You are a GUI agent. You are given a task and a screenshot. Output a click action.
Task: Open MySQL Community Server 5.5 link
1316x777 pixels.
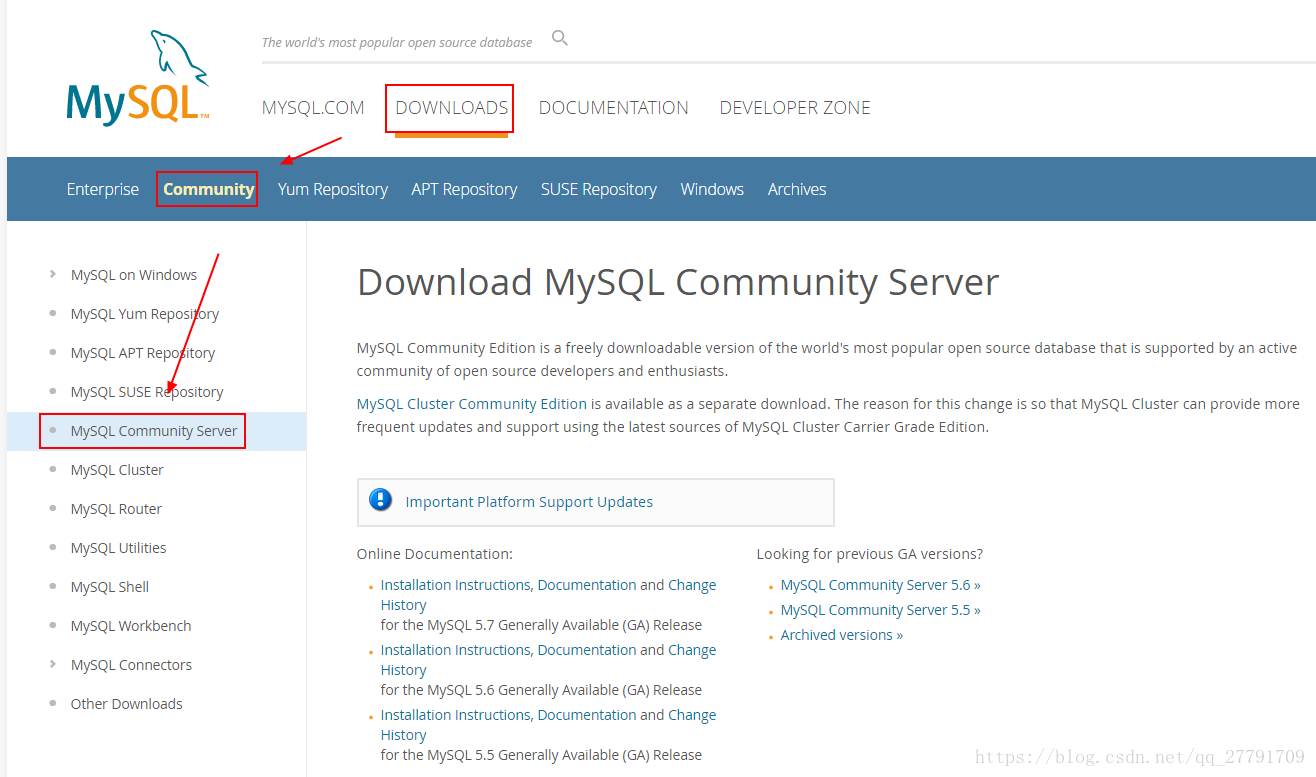(x=880, y=610)
